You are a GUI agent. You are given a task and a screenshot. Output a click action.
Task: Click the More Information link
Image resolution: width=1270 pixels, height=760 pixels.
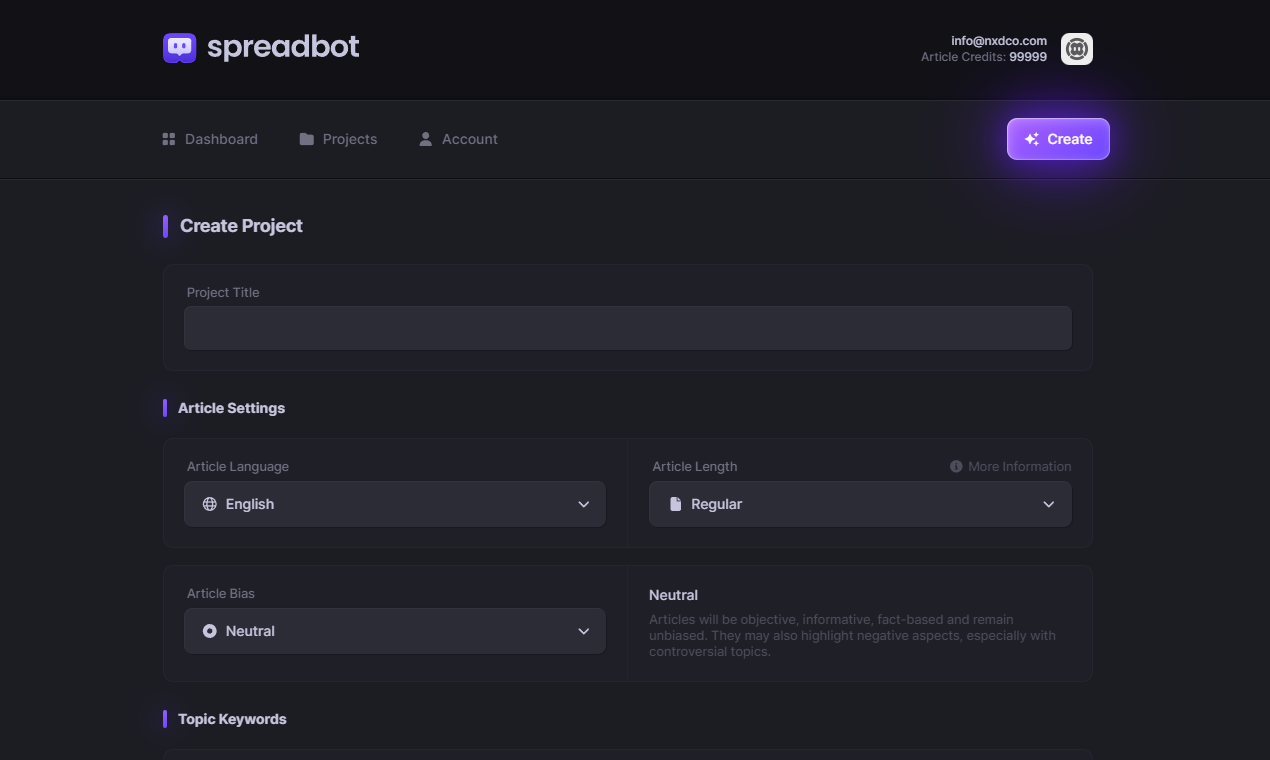[1019, 467]
